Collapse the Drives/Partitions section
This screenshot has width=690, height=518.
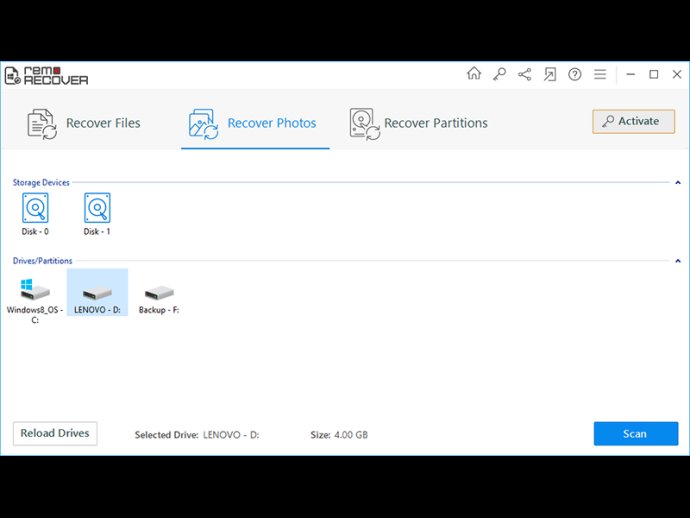pos(678,261)
